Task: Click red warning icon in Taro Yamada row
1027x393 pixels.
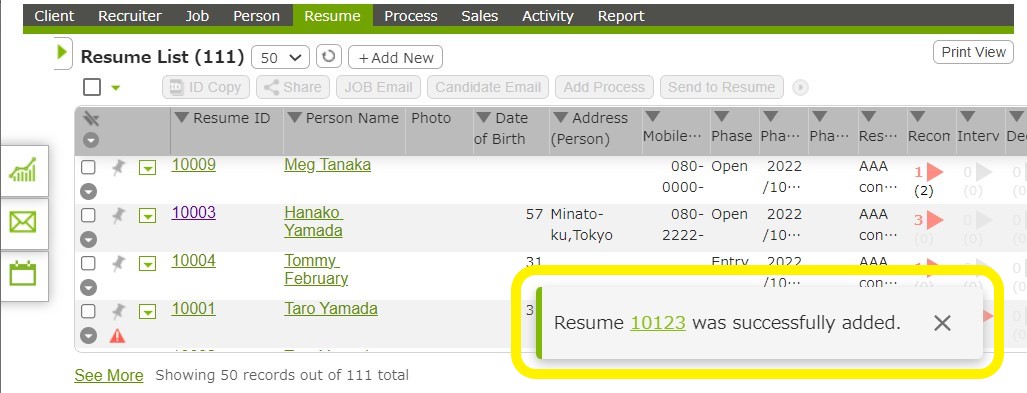Action: click(117, 336)
